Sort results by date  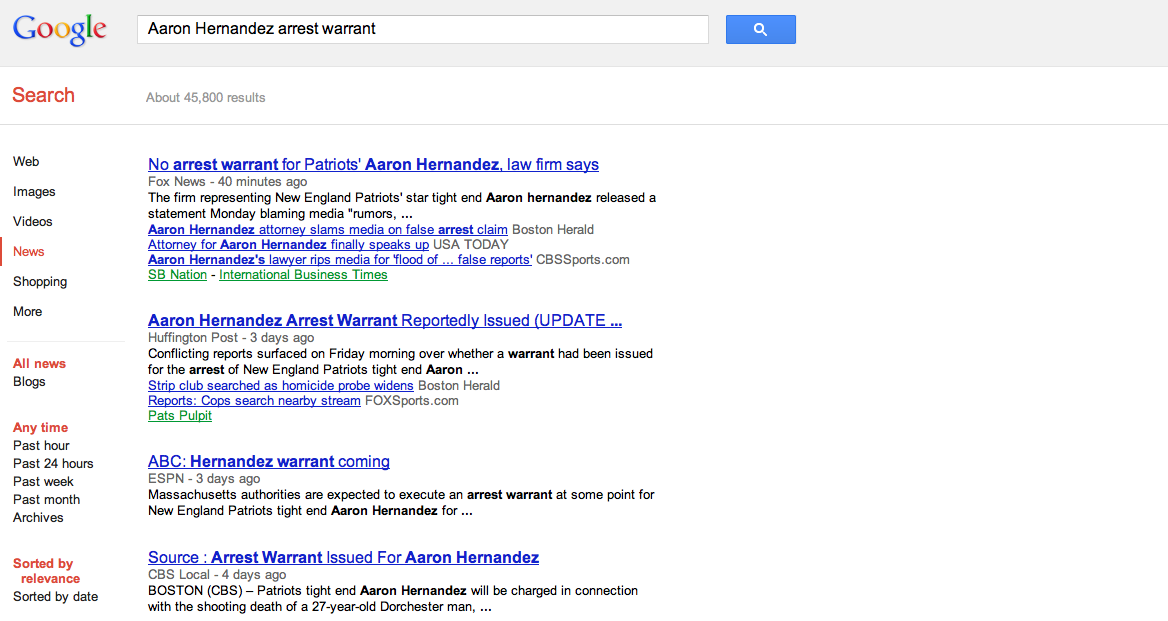click(x=56, y=597)
